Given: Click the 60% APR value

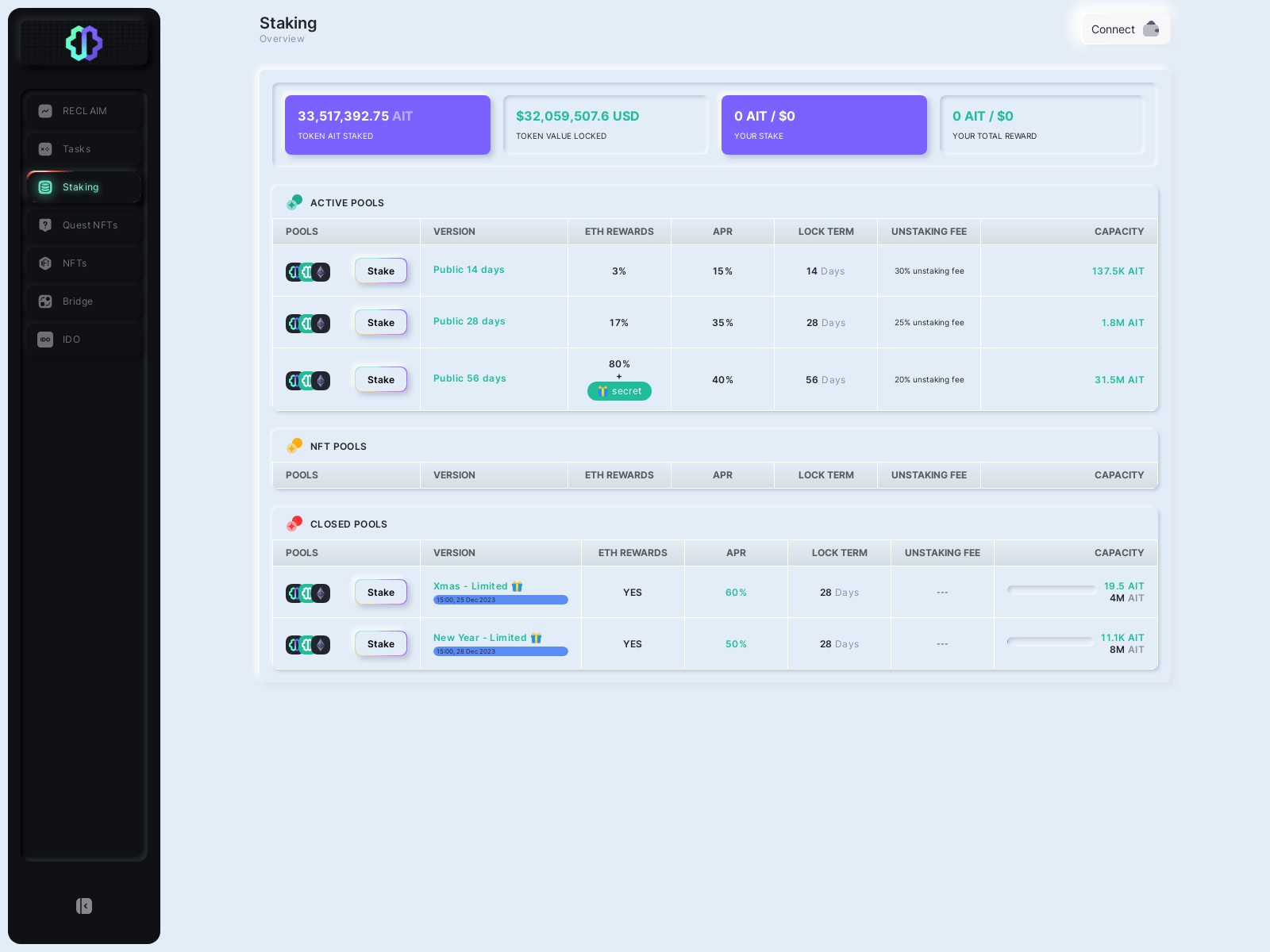Looking at the screenshot, I should click(x=736, y=593).
